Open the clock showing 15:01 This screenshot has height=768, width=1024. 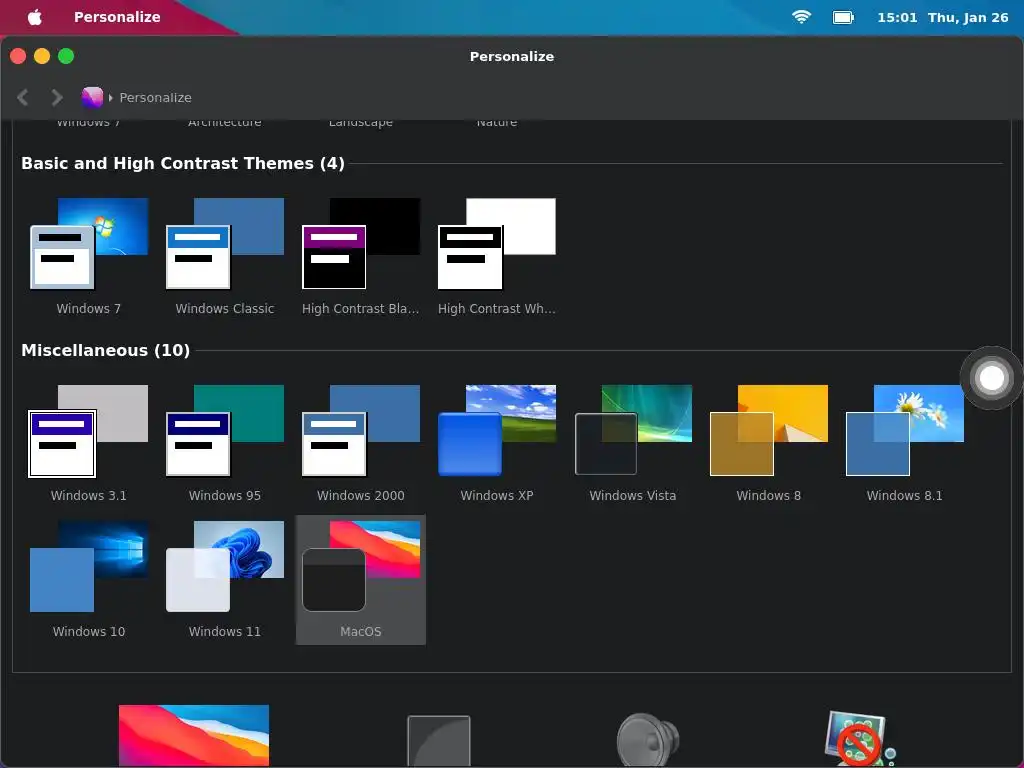[x=897, y=18]
